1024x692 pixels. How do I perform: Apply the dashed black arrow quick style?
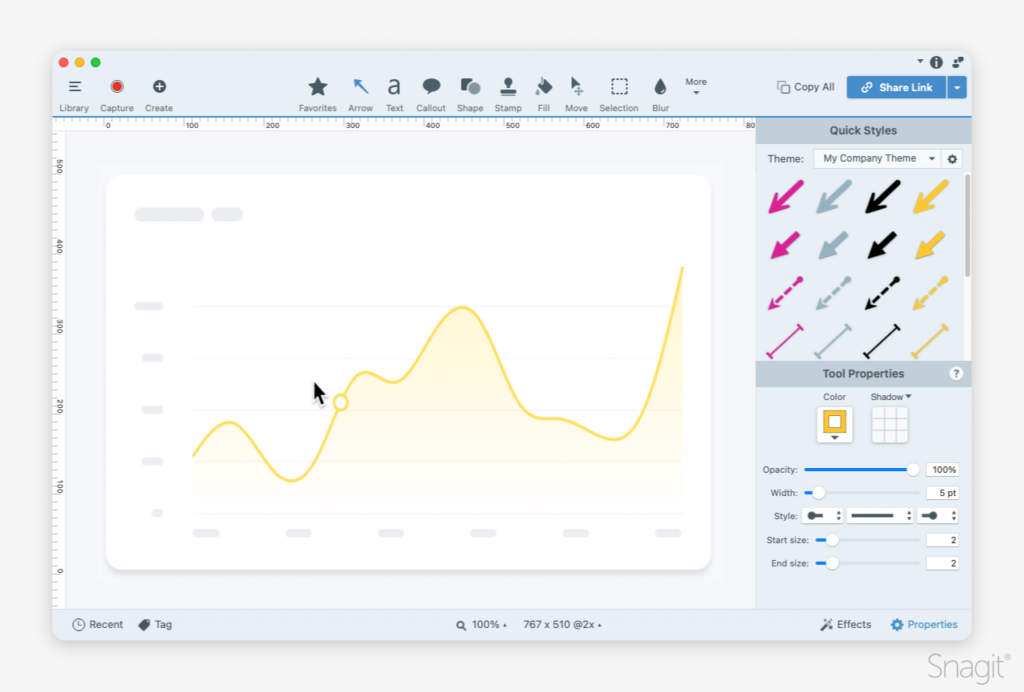click(x=882, y=292)
